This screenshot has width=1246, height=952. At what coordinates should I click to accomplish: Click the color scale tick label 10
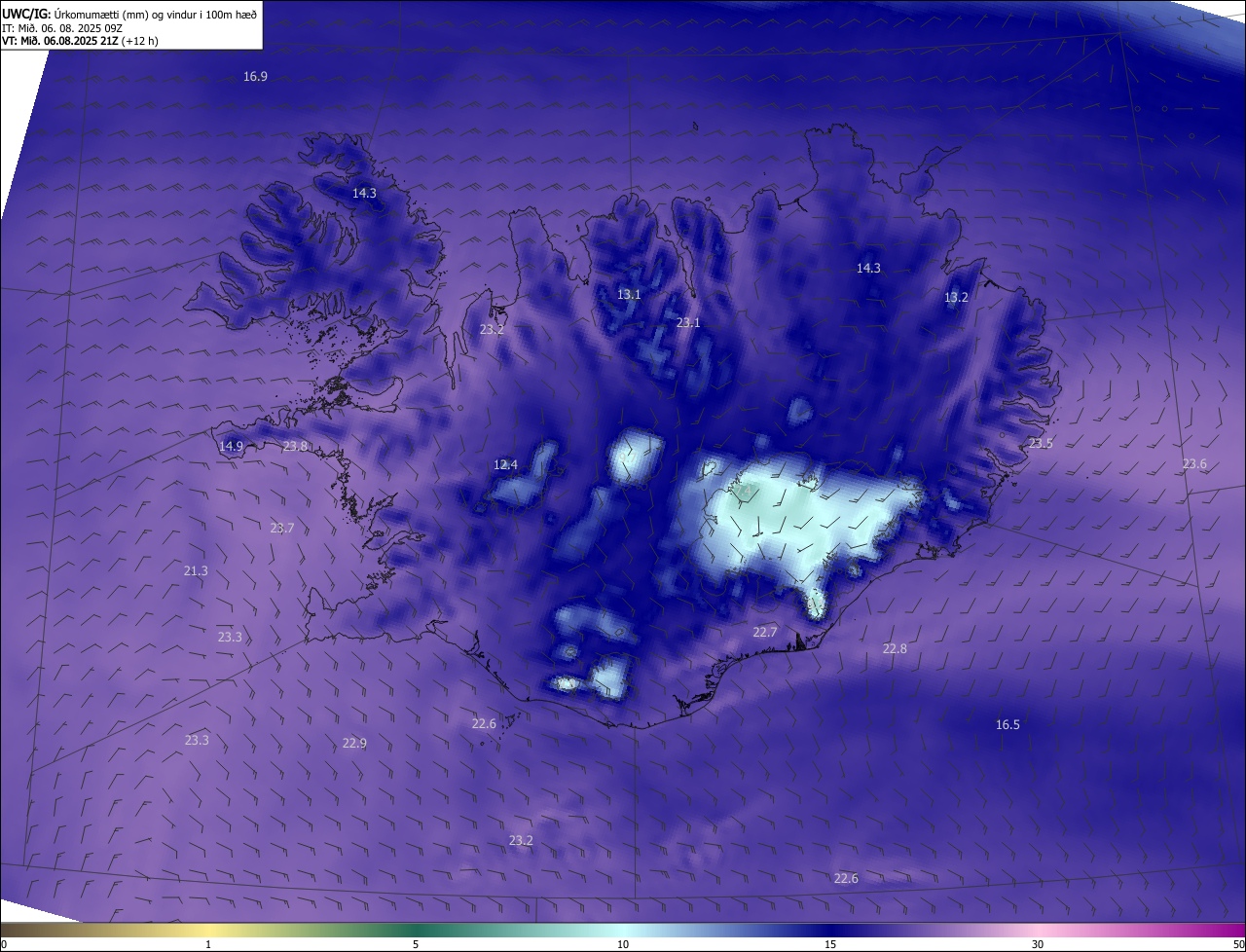click(623, 944)
